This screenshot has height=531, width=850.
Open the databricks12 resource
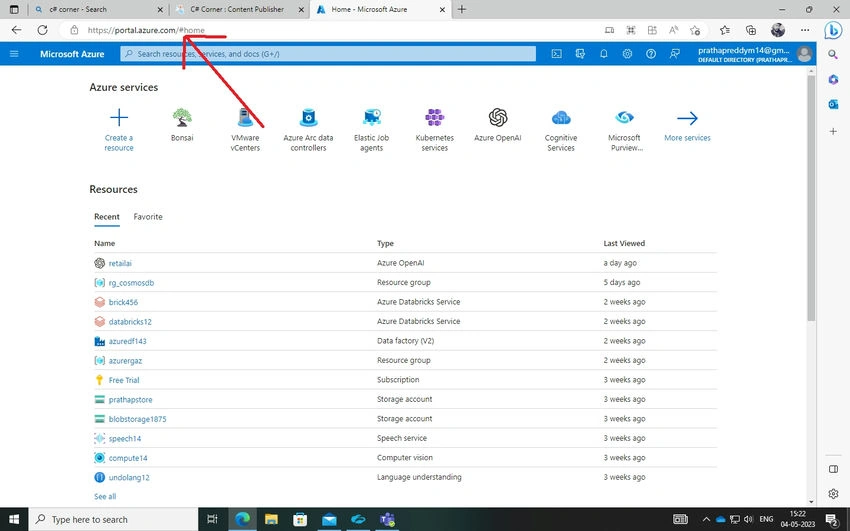pos(130,322)
